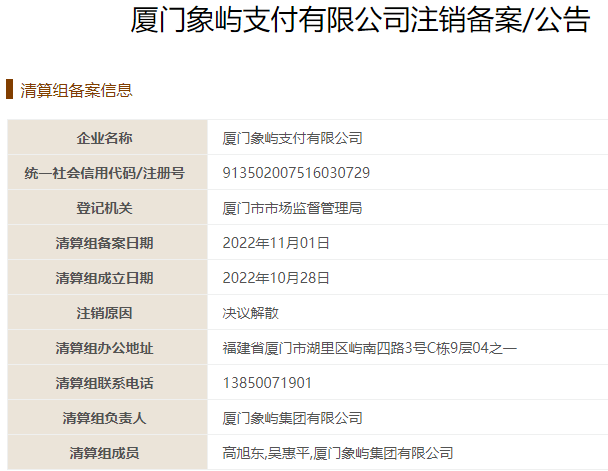
Task: Select the company name value 厦门象屿支付有限公司
Action: click(292, 138)
